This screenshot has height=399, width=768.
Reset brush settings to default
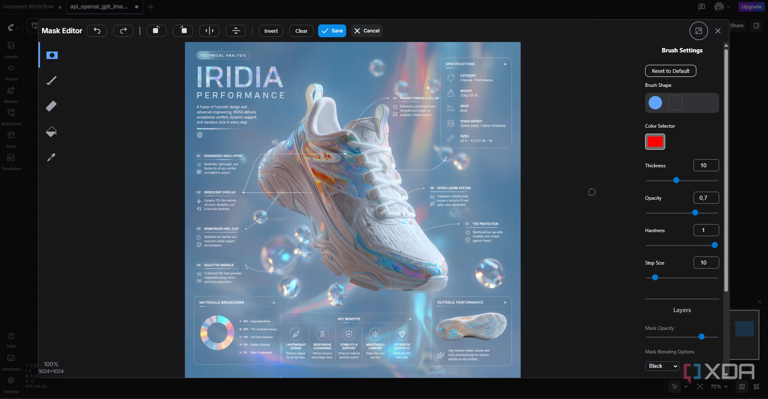pos(671,71)
